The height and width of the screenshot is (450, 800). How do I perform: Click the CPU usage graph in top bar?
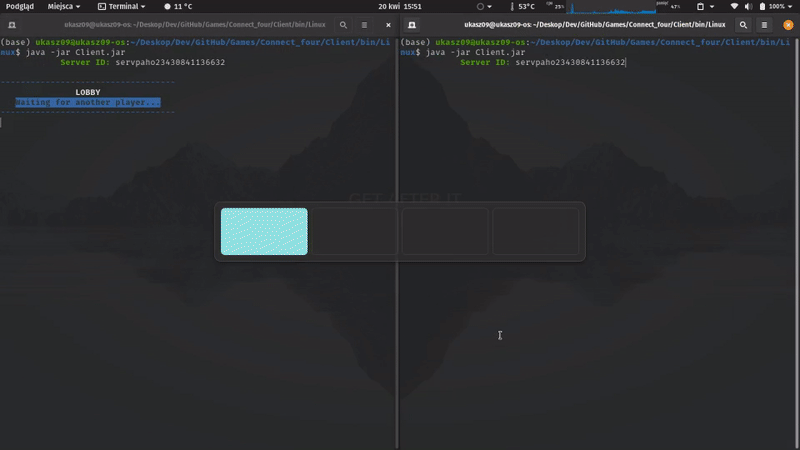(x=612, y=7)
